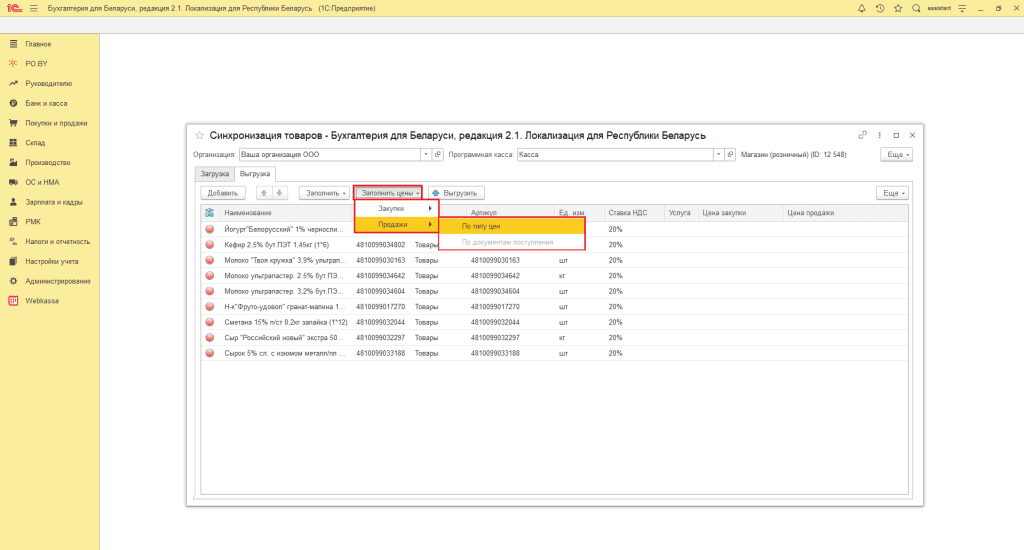Open Организация dropdown arrow
The height and width of the screenshot is (550, 1024).
426,155
